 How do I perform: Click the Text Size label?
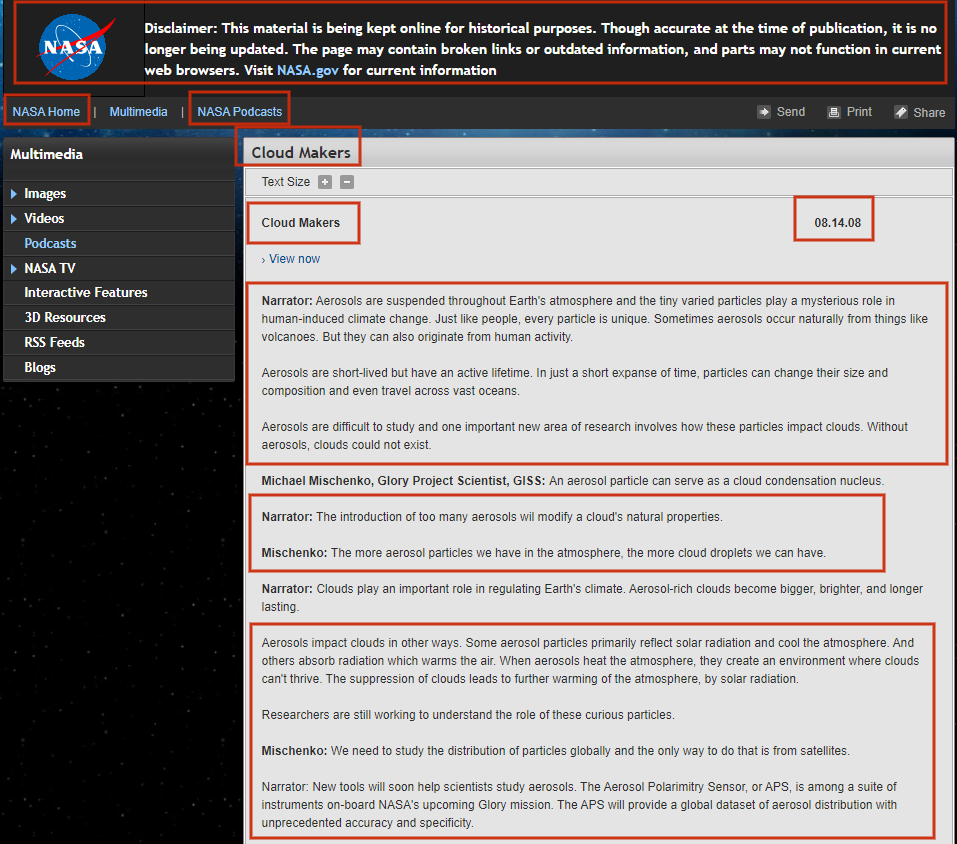(286, 182)
